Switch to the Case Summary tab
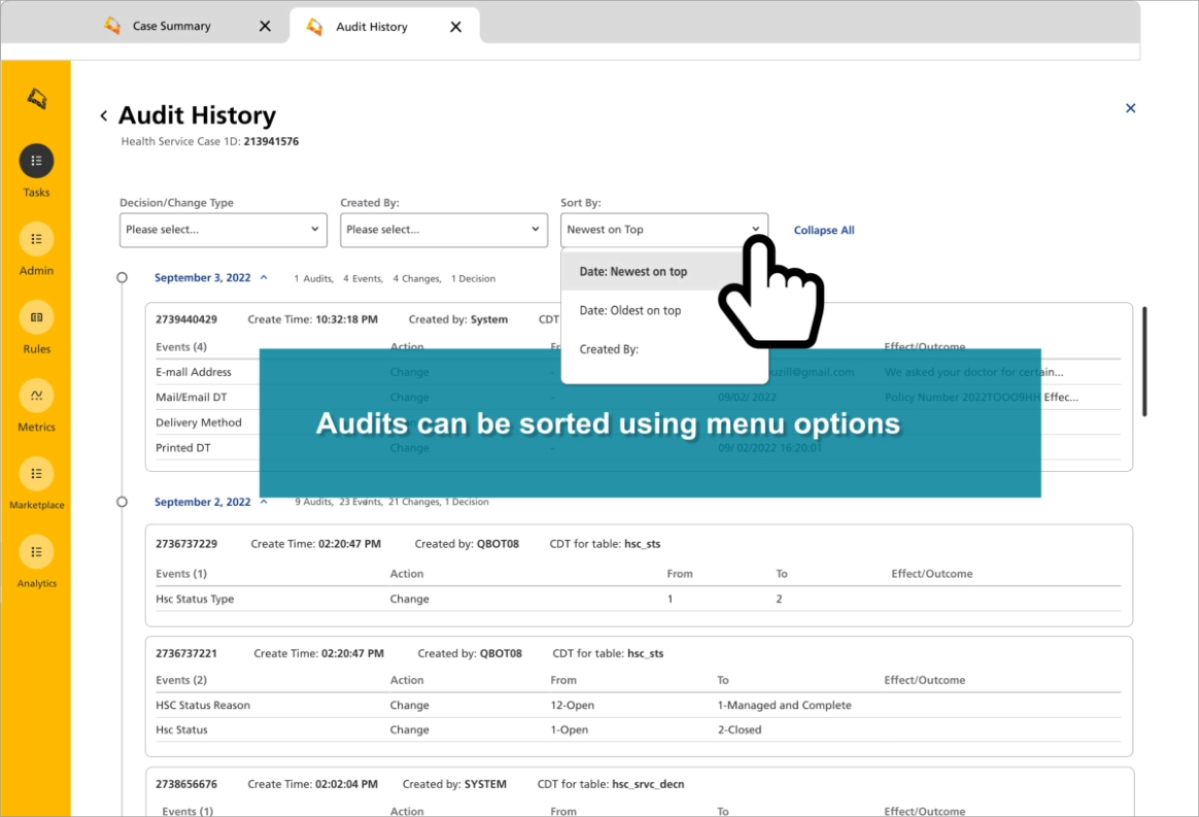This screenshot has width=1199, height=817. point(171,27)
